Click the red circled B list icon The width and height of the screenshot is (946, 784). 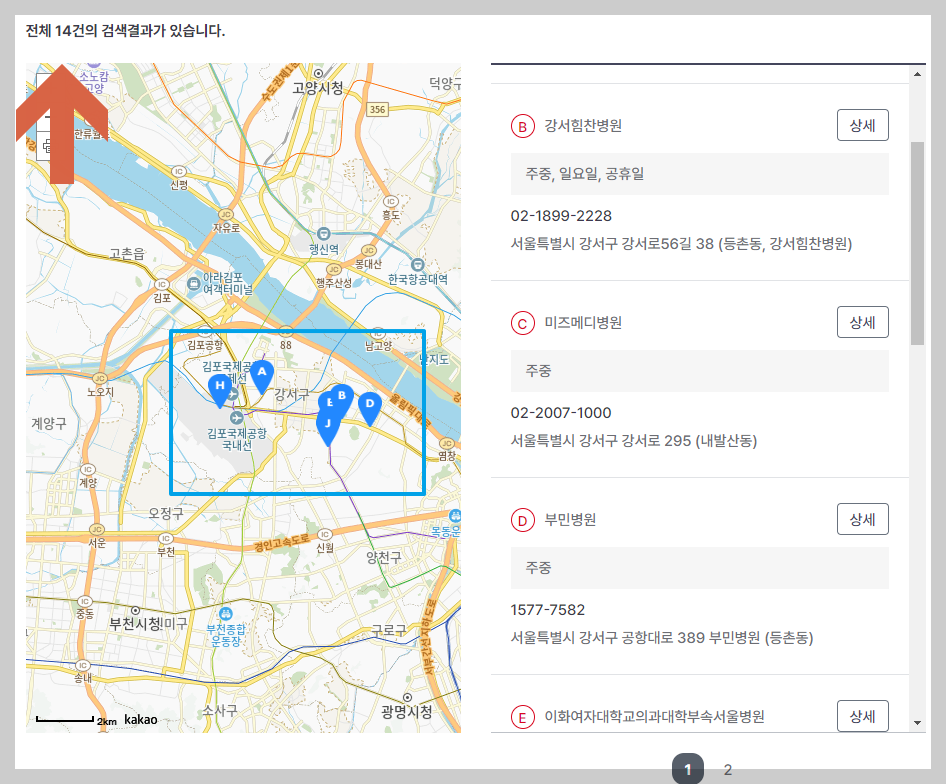tap(522, 126)
